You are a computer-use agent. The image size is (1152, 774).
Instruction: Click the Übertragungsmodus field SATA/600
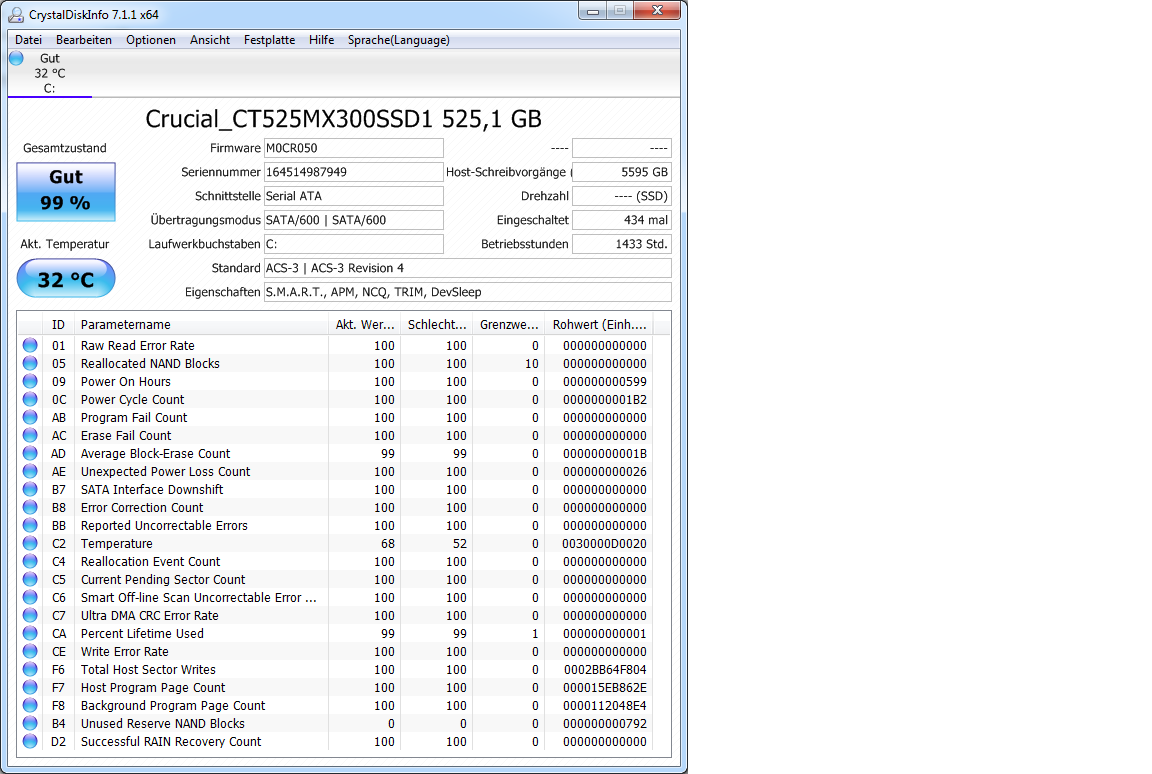353,220
